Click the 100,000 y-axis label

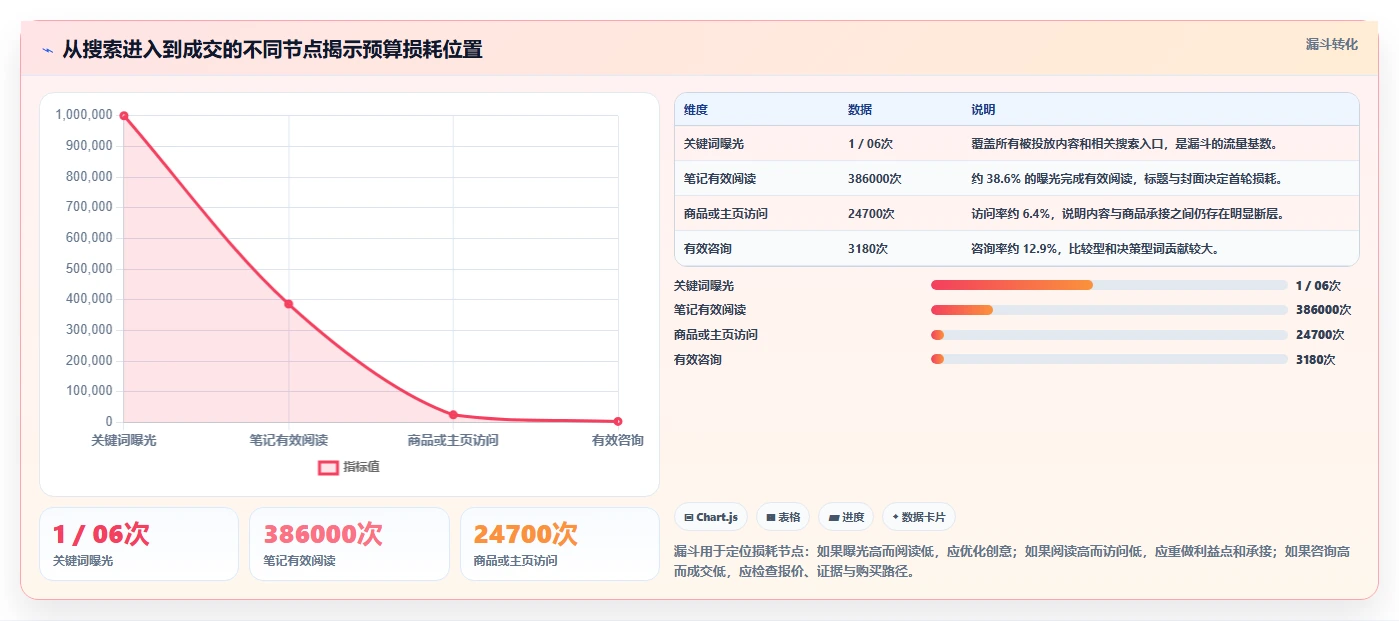(89, 391)
